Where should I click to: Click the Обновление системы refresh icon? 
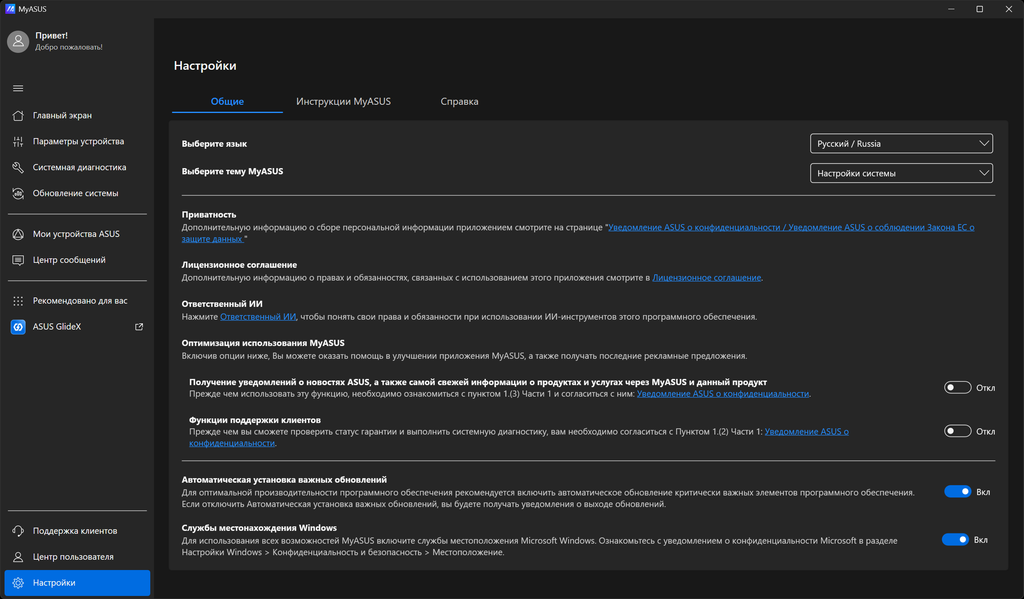[x=18, y=193]
